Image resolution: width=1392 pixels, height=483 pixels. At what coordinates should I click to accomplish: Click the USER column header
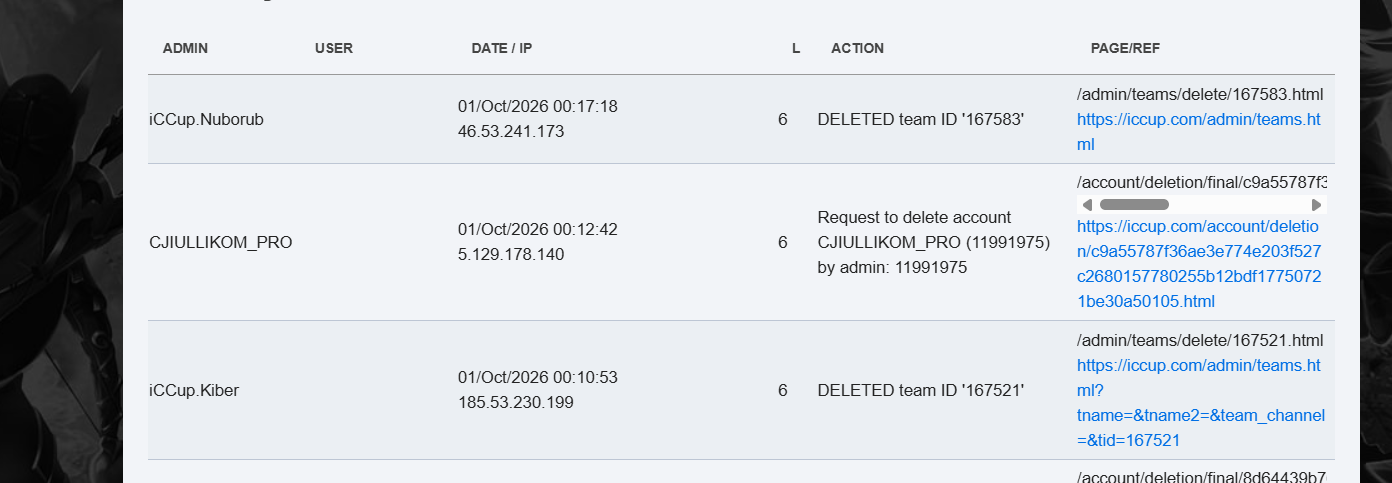coord(334,48)
